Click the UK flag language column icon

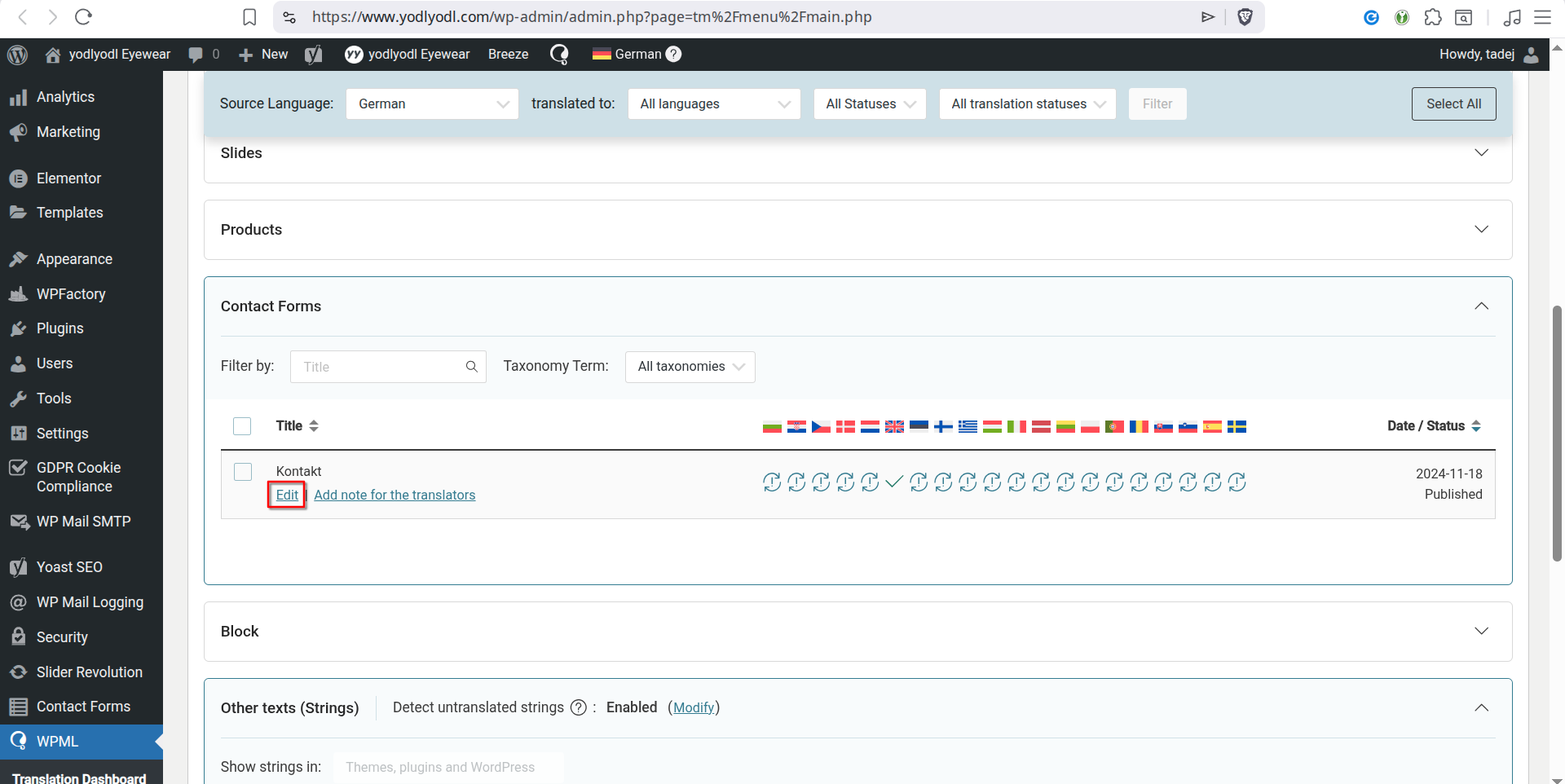(894, 426)
